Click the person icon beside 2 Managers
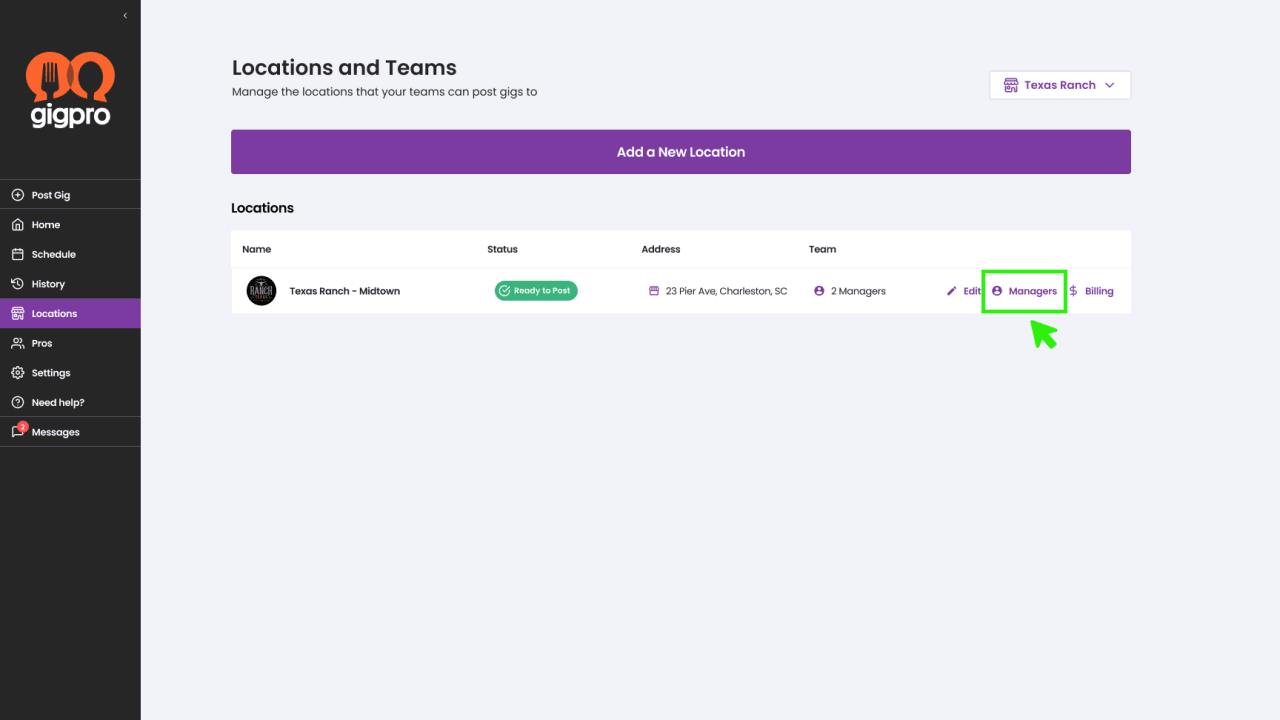 point(819,291)
